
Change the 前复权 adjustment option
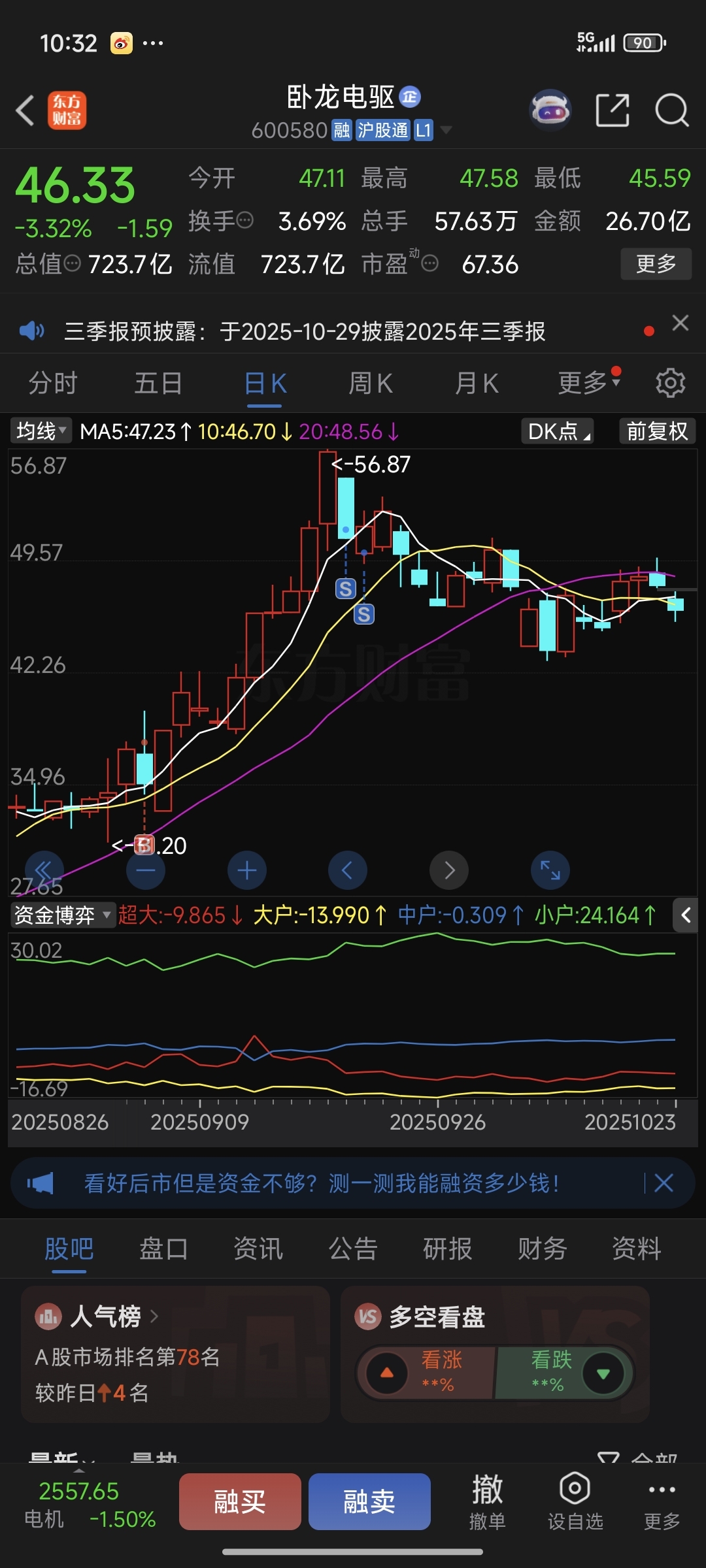coord(657,431)
